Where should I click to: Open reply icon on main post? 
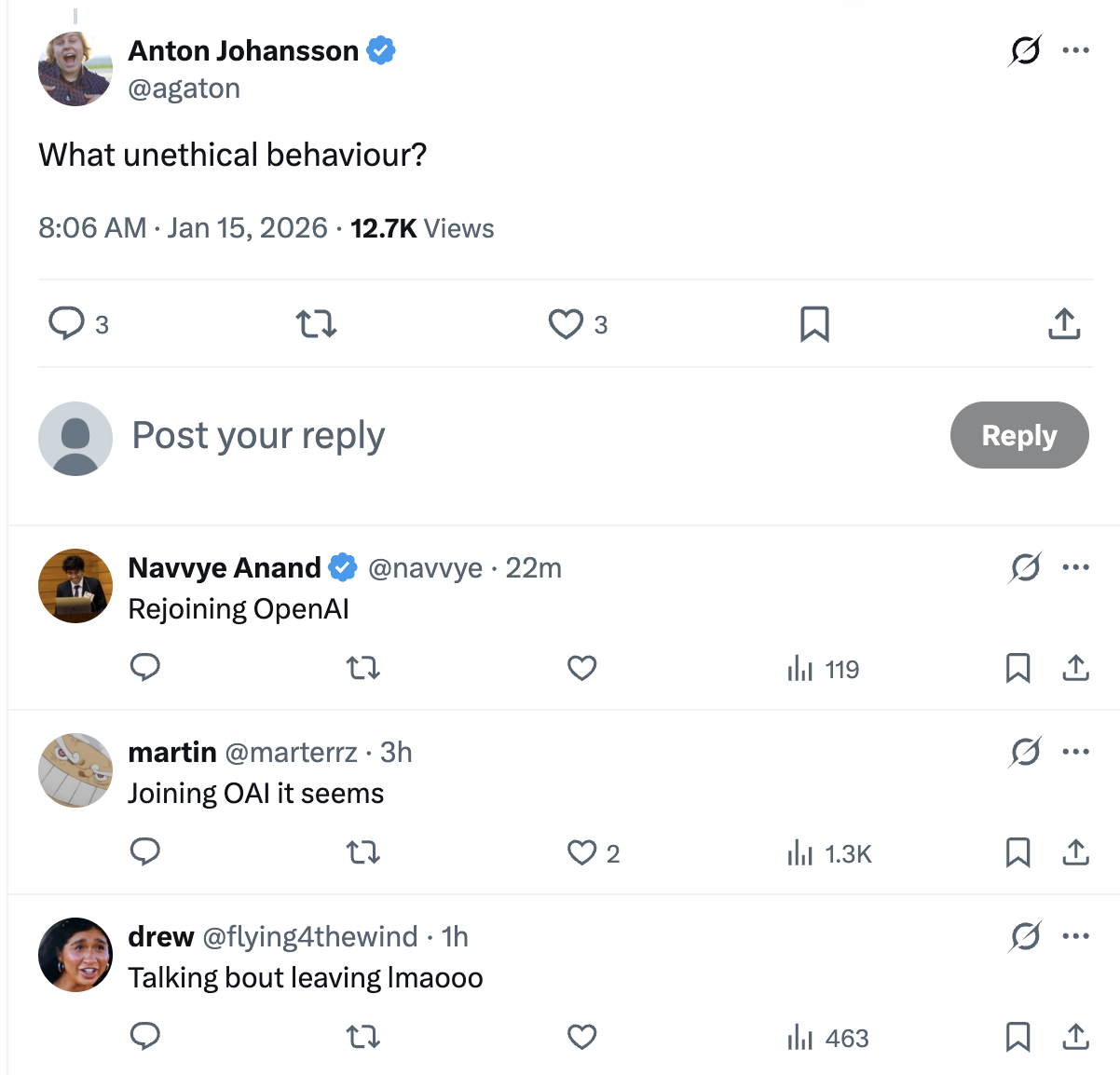point(66,324)
